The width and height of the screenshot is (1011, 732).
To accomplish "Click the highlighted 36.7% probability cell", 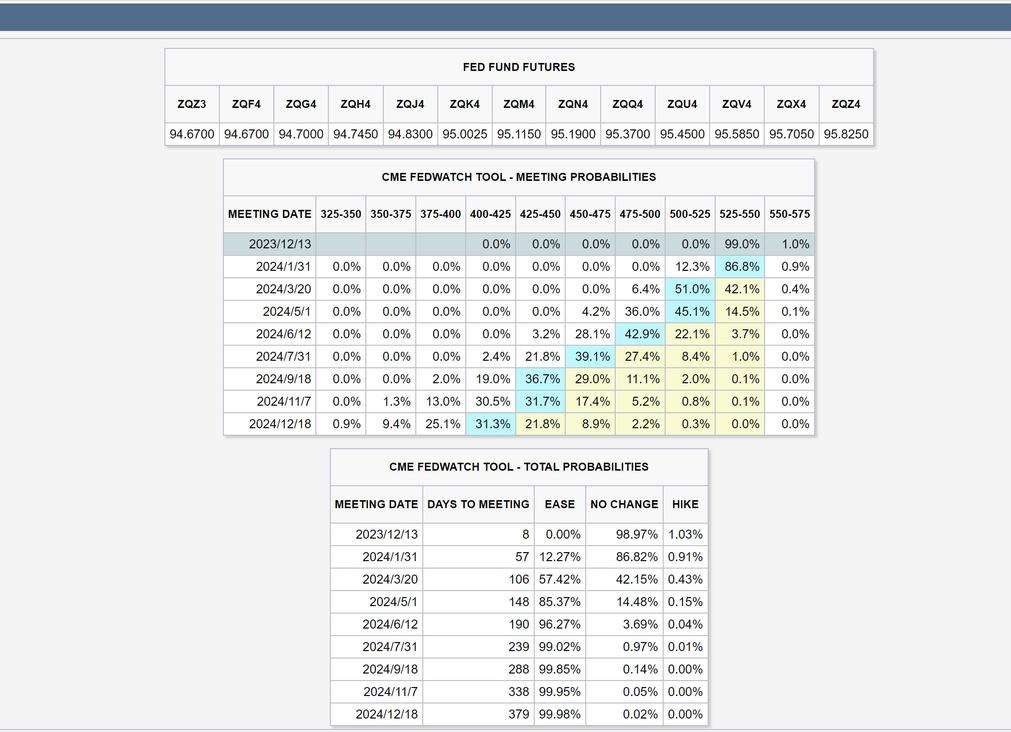I will pos(542,379).
